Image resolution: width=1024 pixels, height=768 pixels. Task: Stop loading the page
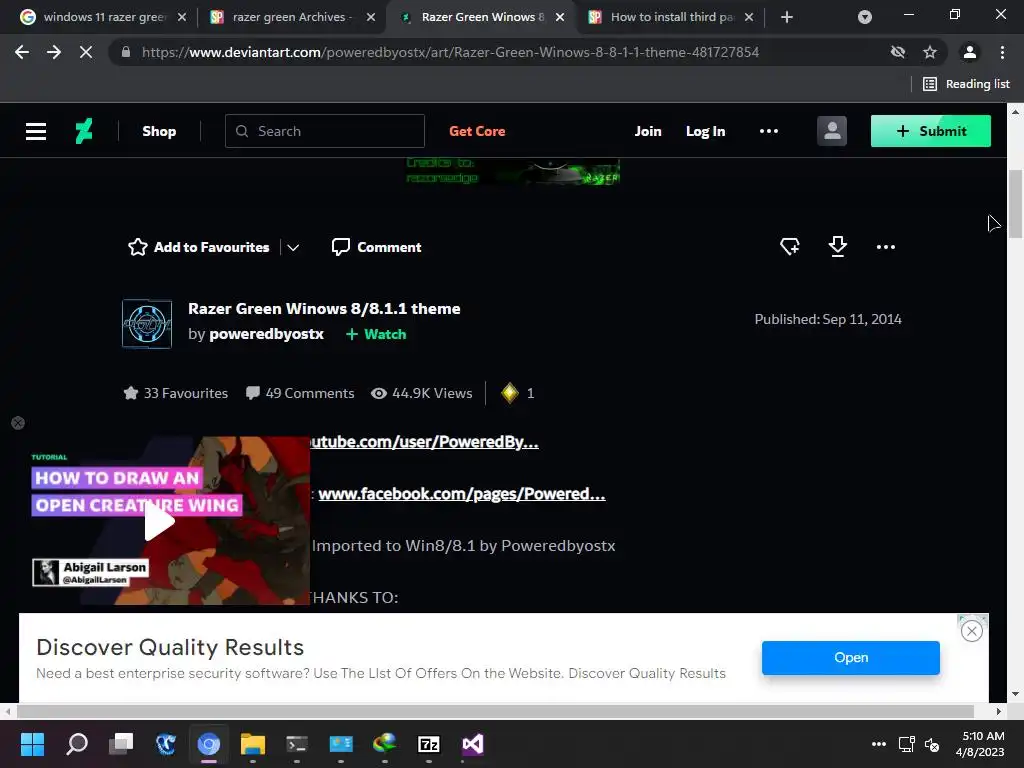click(86, 52)
